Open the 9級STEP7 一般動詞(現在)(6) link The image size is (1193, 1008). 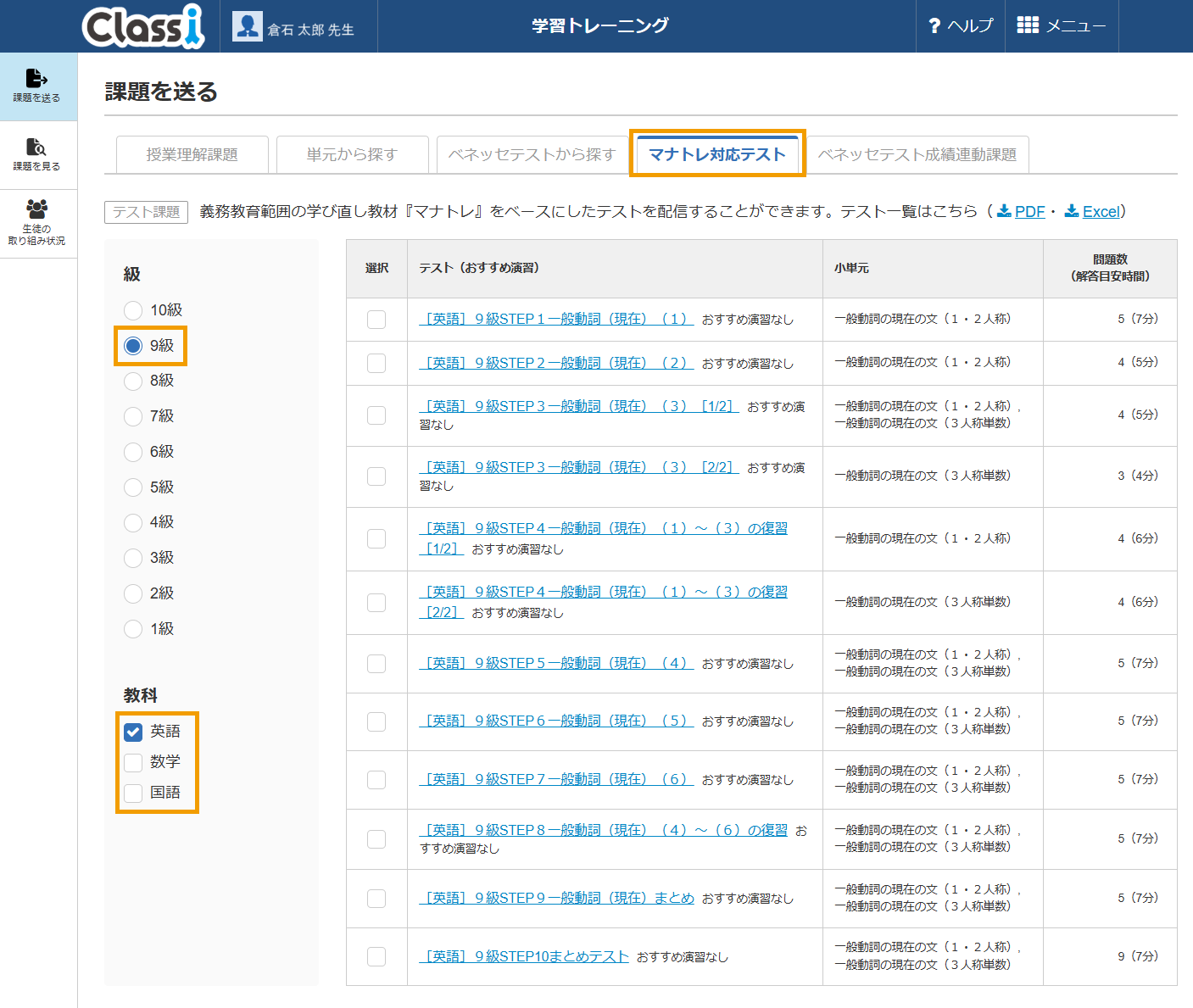556,779
